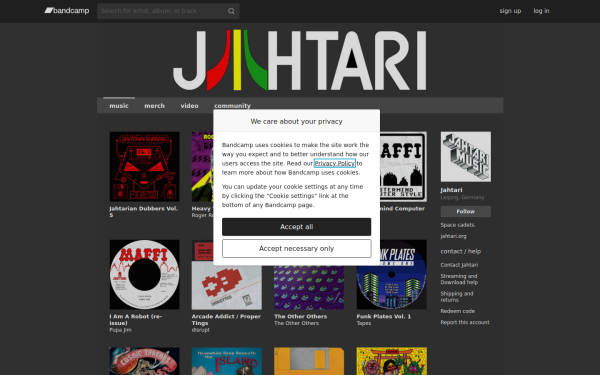Open the Cosmic Thready album cover
The height and width of the screenshot is (375, 600).
point(144,361)
